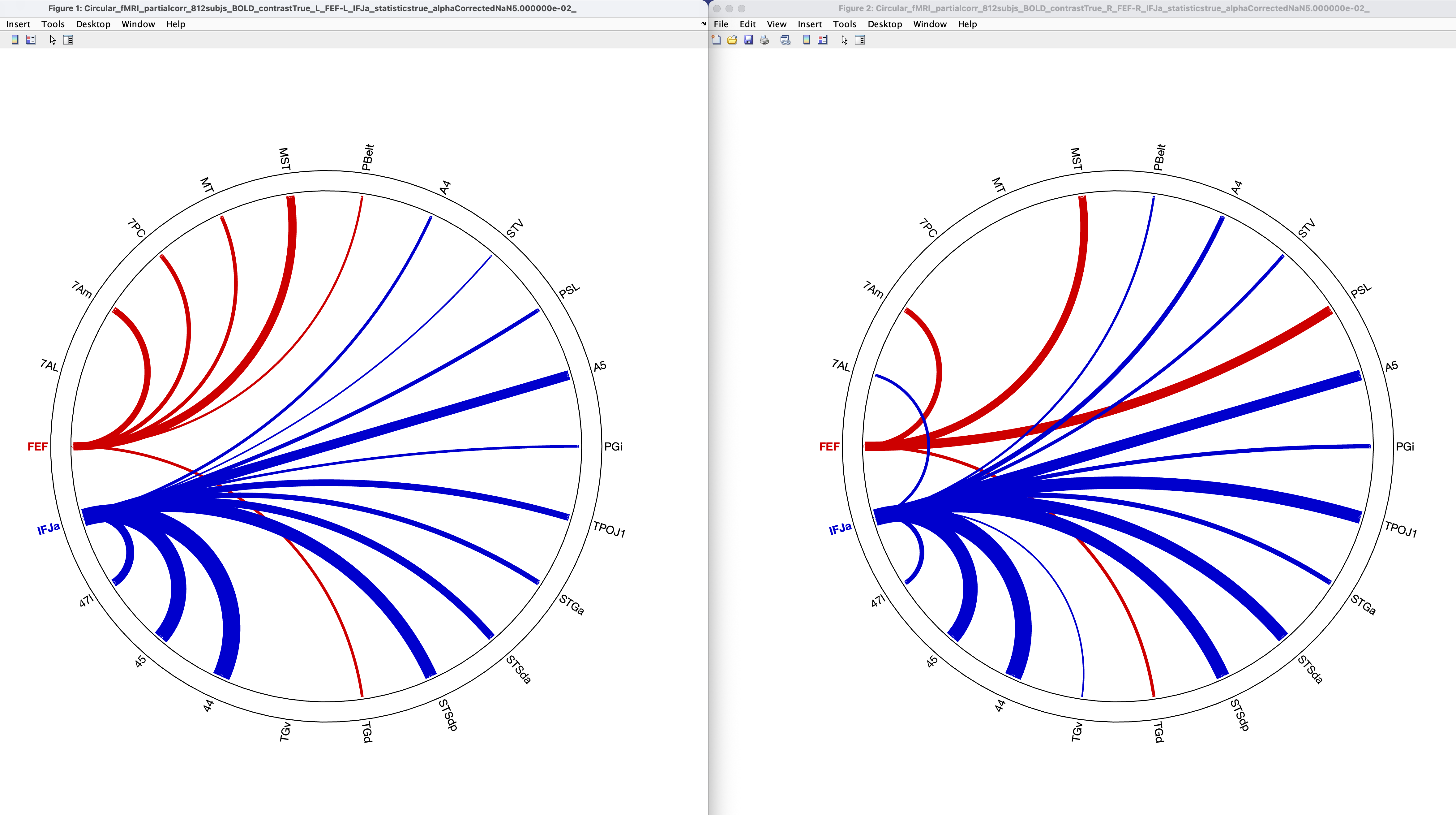
Task: Click Print Figure icon in Figure 2
Action: click(764, 40)
